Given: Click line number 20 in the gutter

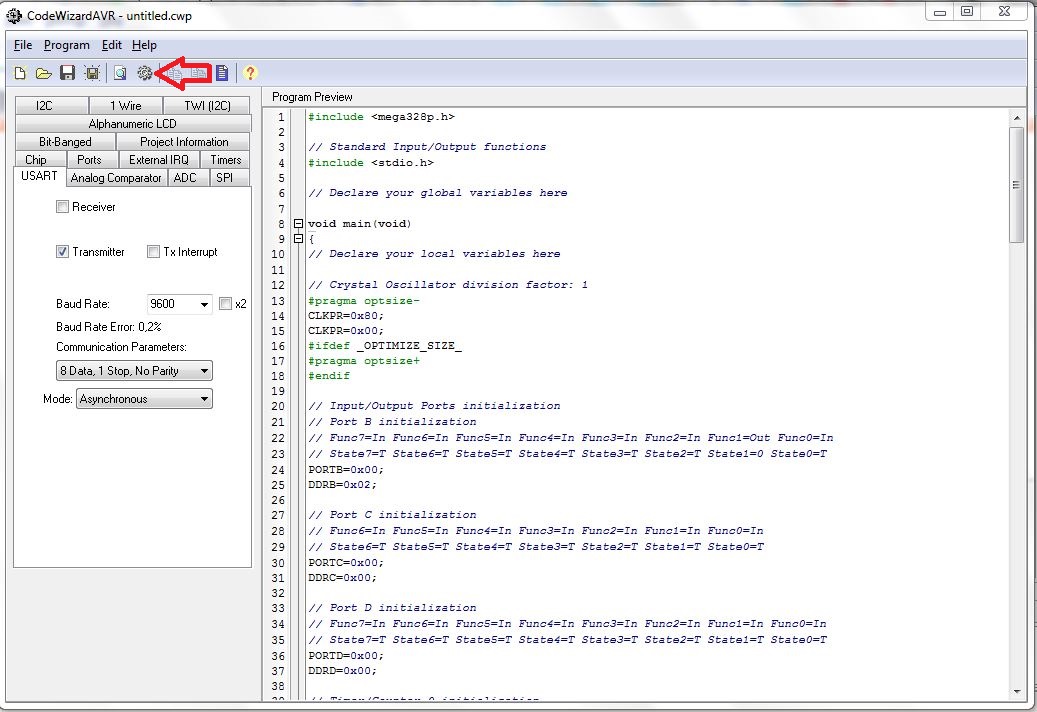Looking at the screenshot, I should [278, 406].
